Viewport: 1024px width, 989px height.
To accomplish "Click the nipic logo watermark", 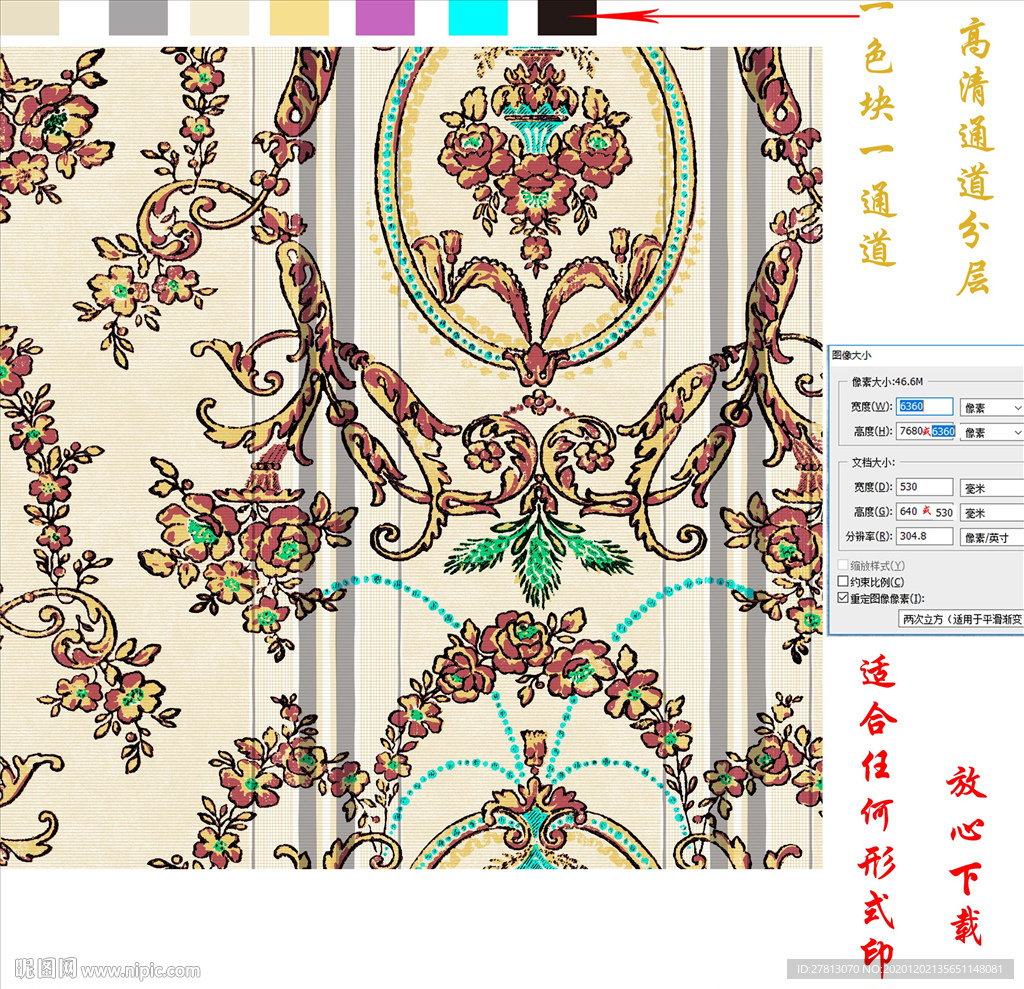I will 47,968.
